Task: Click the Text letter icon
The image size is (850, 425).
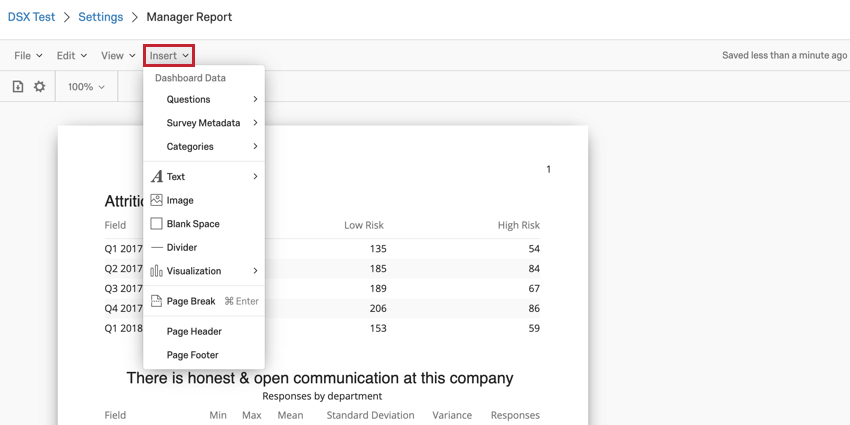Action: [157, 177]
